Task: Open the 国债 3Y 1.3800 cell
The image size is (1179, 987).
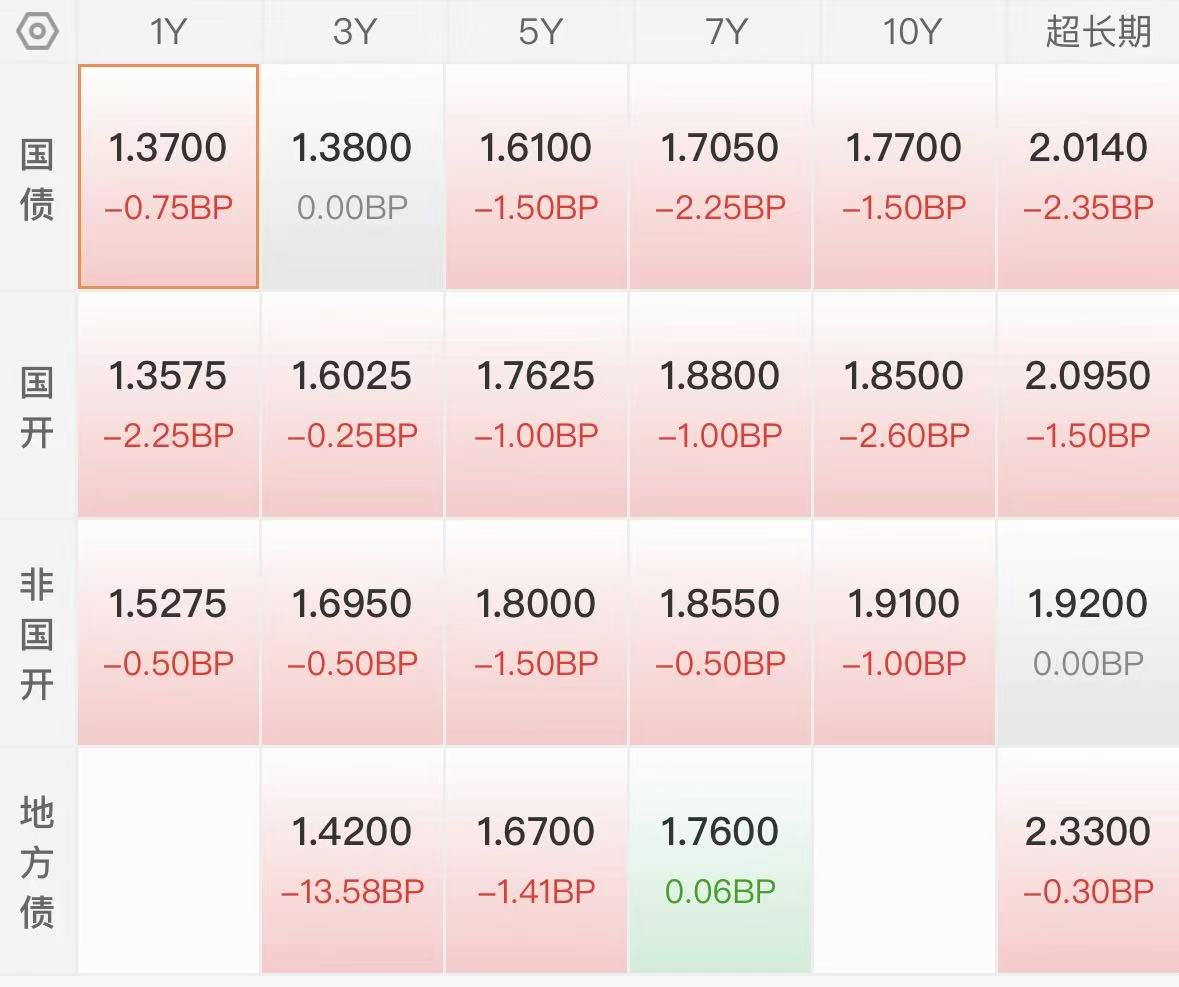Action: tap(352, 177)
